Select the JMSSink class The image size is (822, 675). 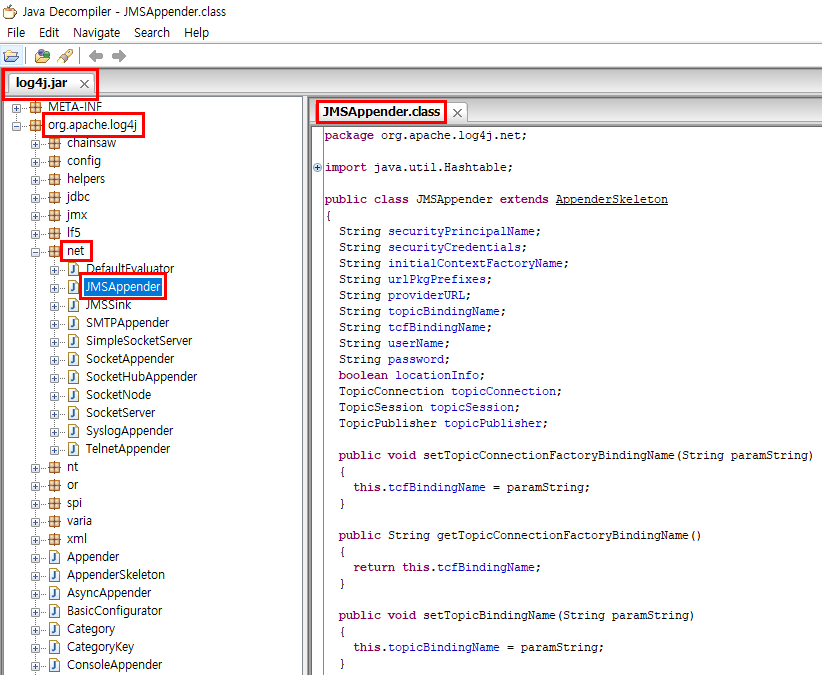(x=109, y=305)
